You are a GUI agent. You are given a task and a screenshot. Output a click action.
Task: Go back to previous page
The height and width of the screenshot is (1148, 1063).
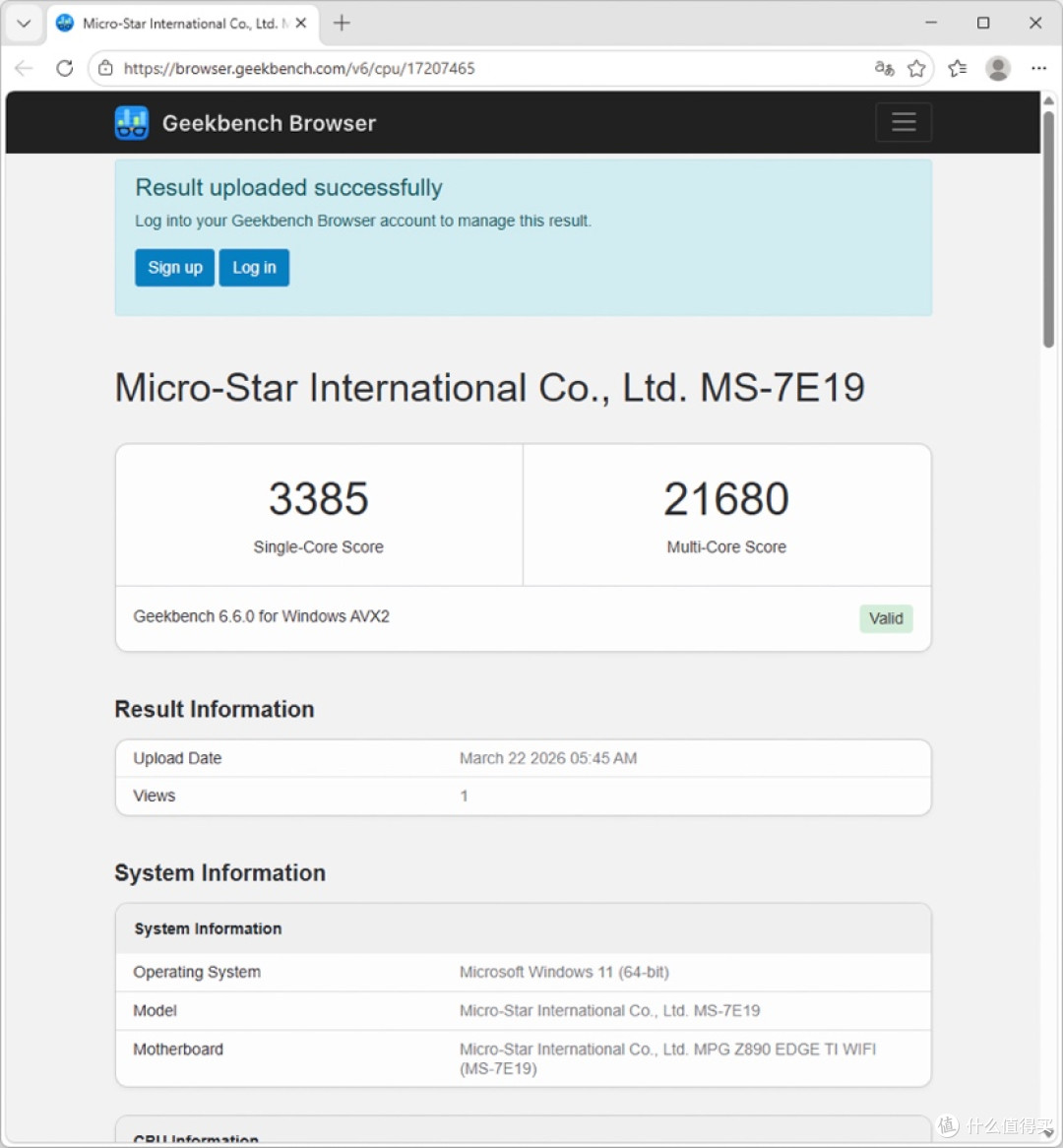(25, 68)
